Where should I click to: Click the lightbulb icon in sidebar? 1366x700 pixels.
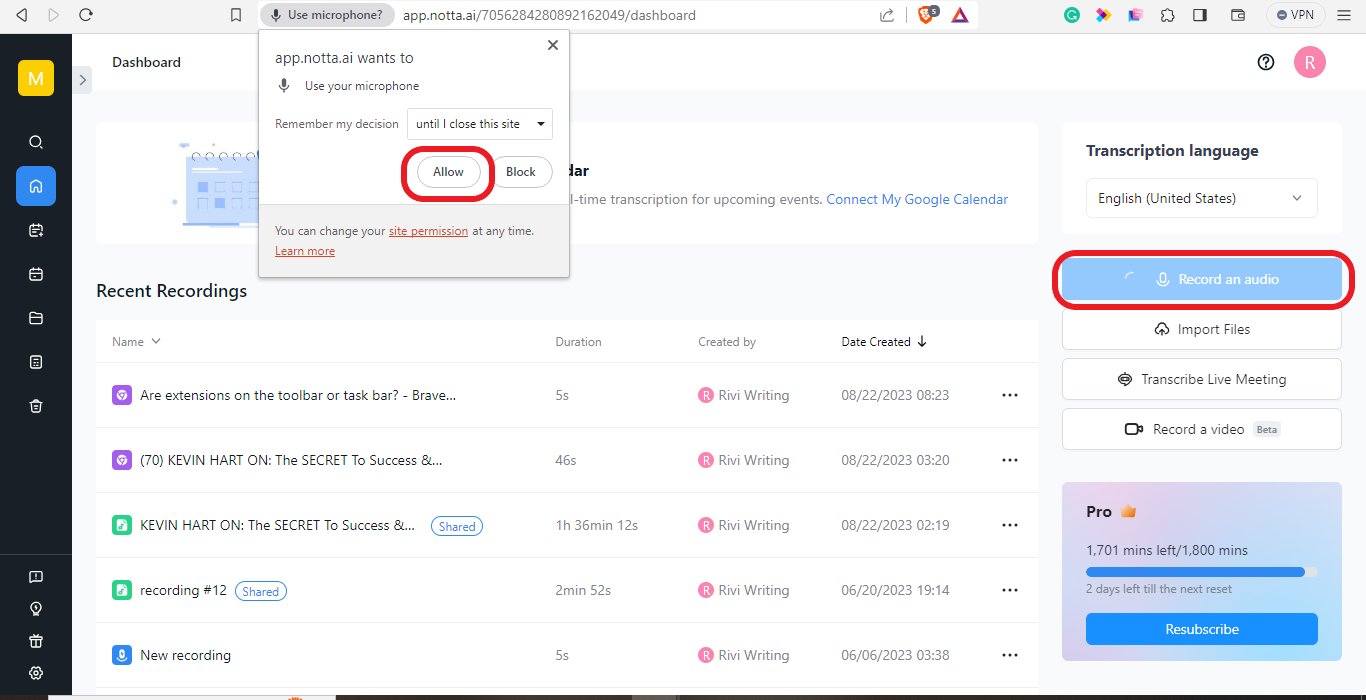pos(36,609)
